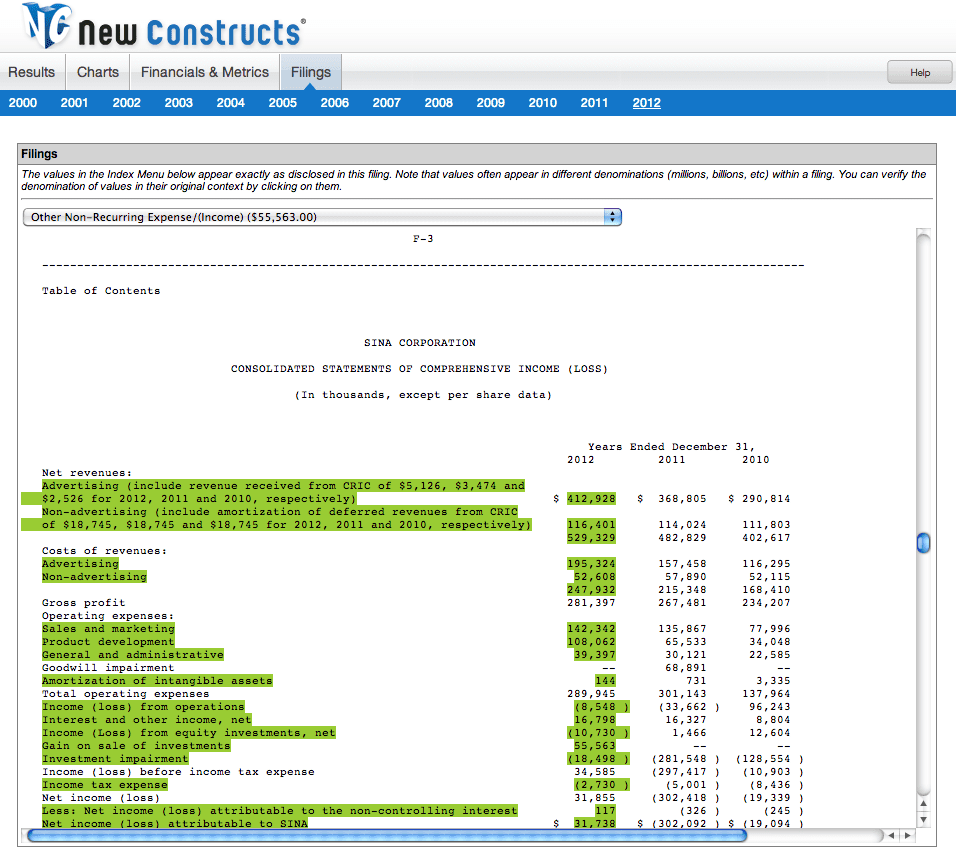
Task: Click highlighted non-controlling interest value 117
Action: coord(605,811)
